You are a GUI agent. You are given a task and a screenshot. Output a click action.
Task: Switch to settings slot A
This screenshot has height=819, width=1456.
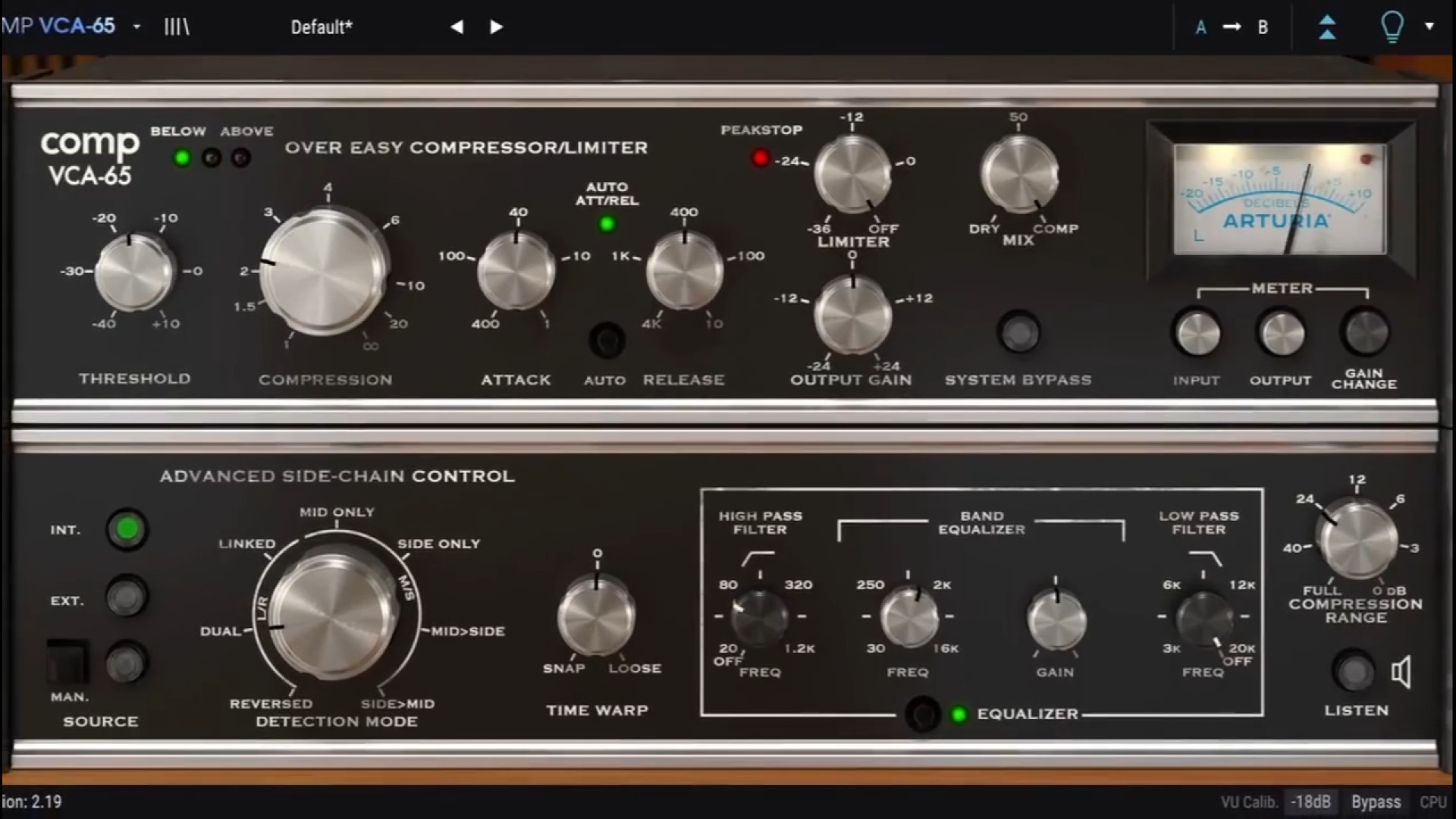(x=1200, y=28)
